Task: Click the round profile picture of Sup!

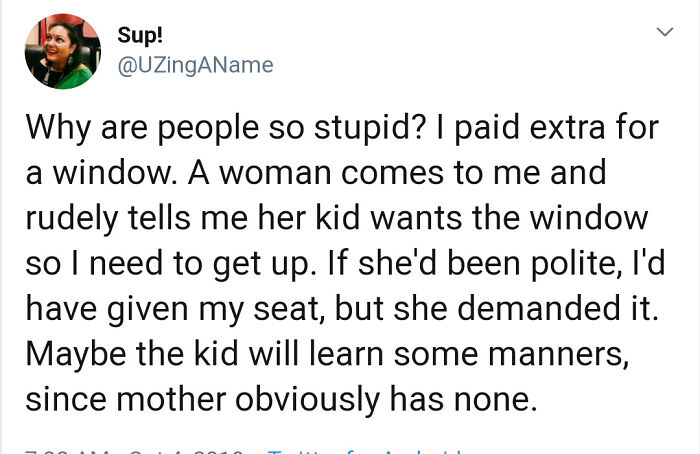Action: (63, 51)
